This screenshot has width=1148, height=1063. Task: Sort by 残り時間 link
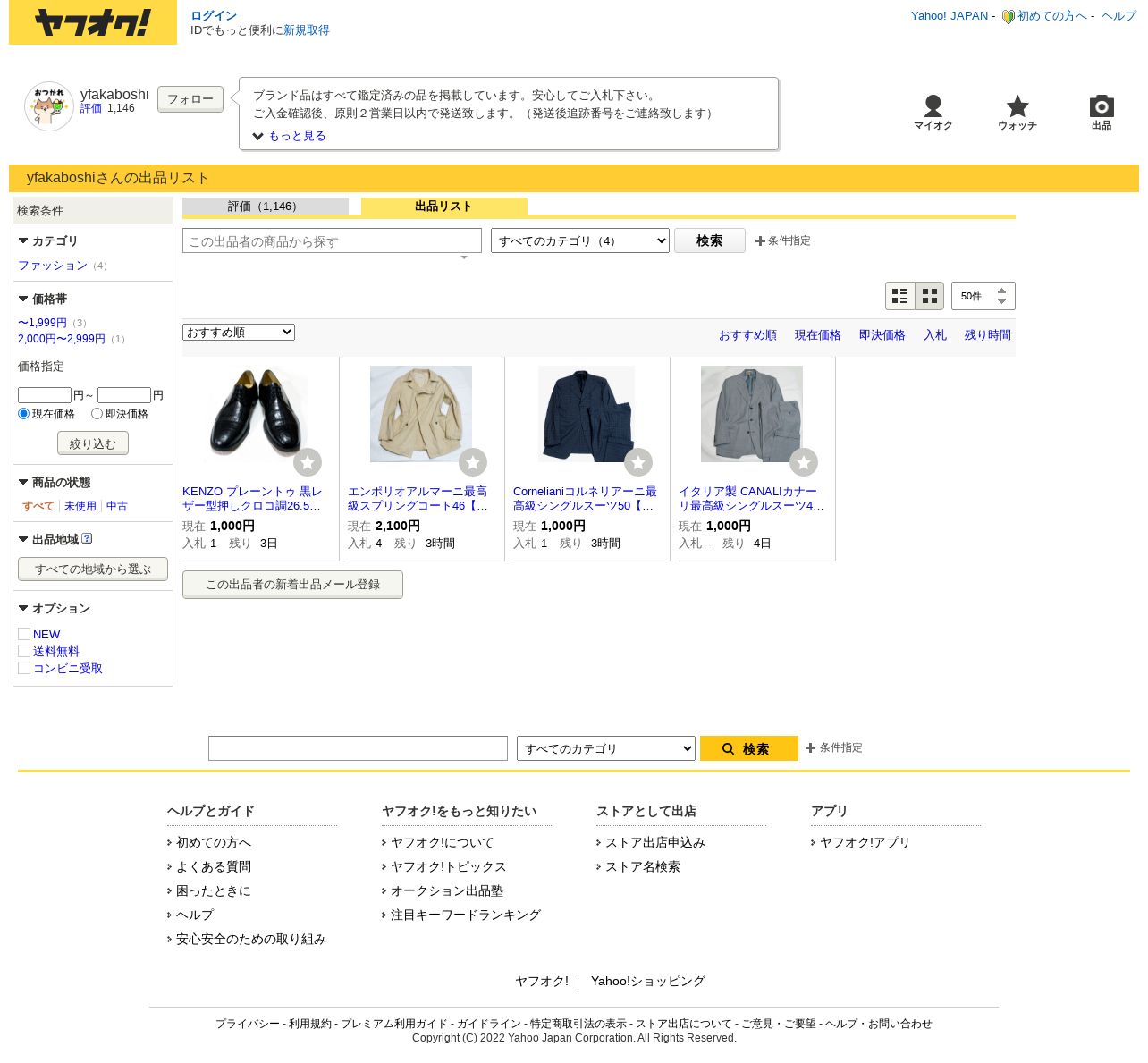[x=988, y=335]
